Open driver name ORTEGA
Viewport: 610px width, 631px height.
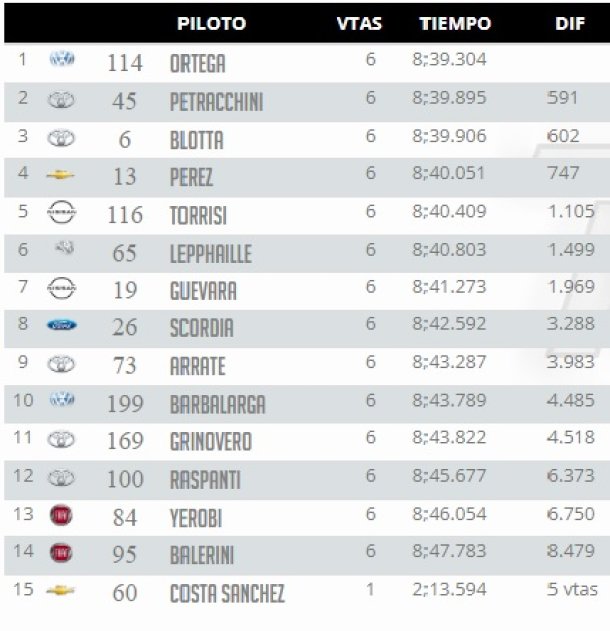tap(198, 64)
